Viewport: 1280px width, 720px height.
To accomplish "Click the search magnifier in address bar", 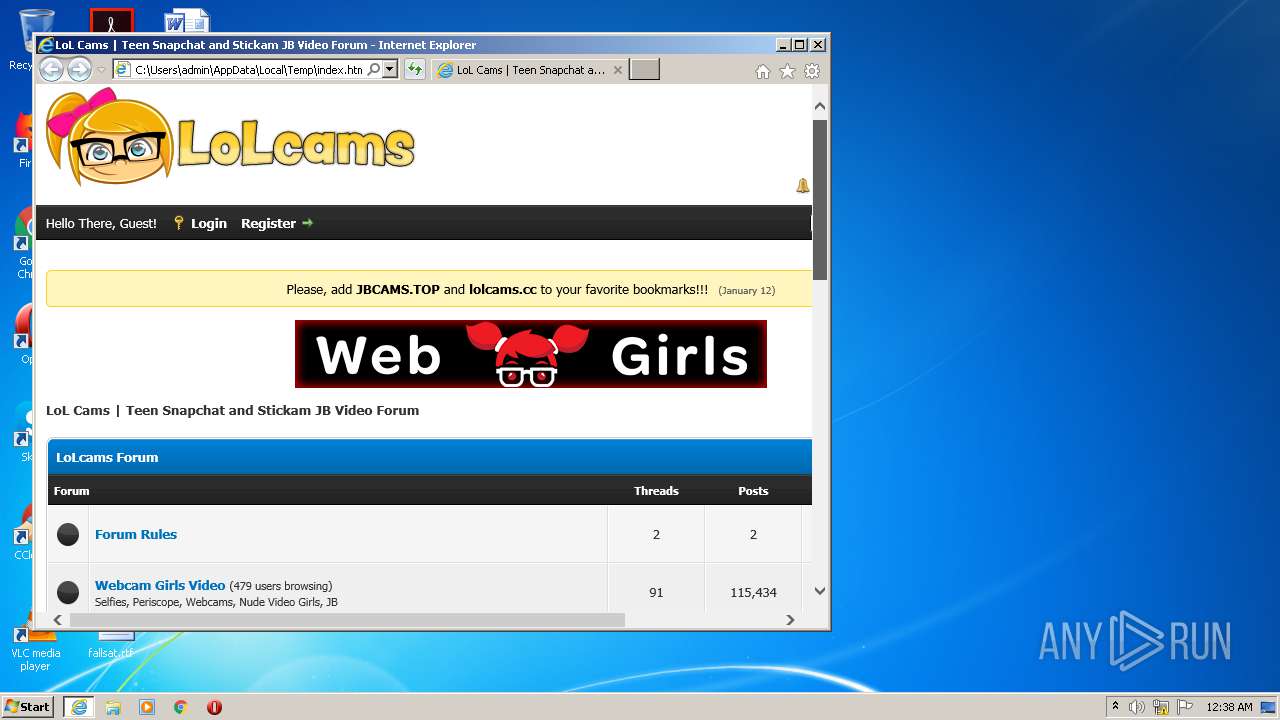I will [x=374, y=70].
